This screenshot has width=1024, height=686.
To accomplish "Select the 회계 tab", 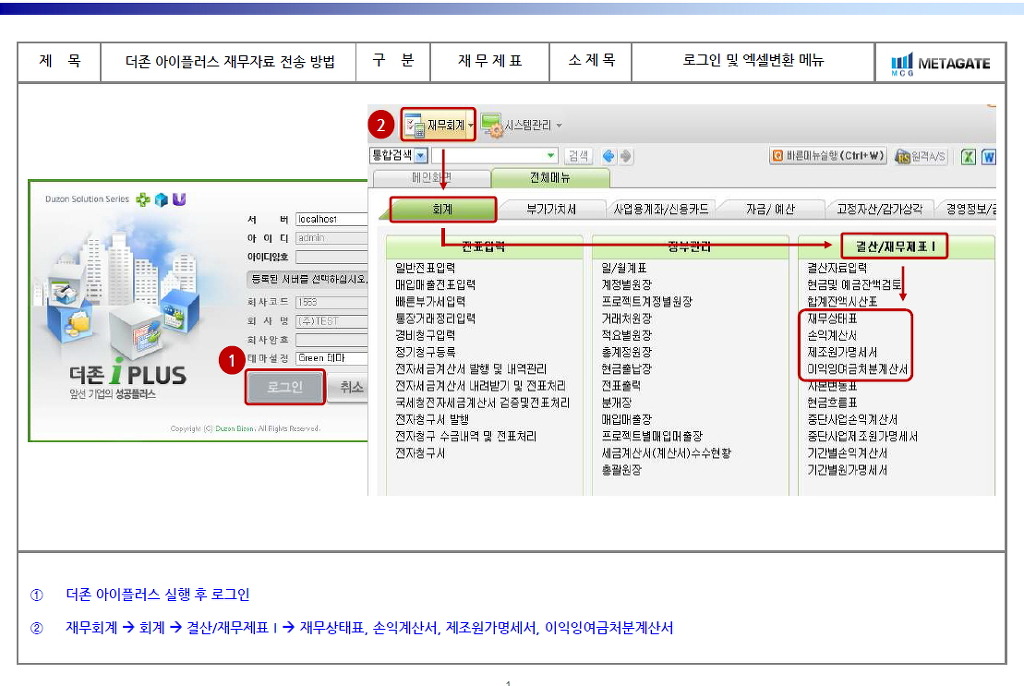I will [443, 209].
